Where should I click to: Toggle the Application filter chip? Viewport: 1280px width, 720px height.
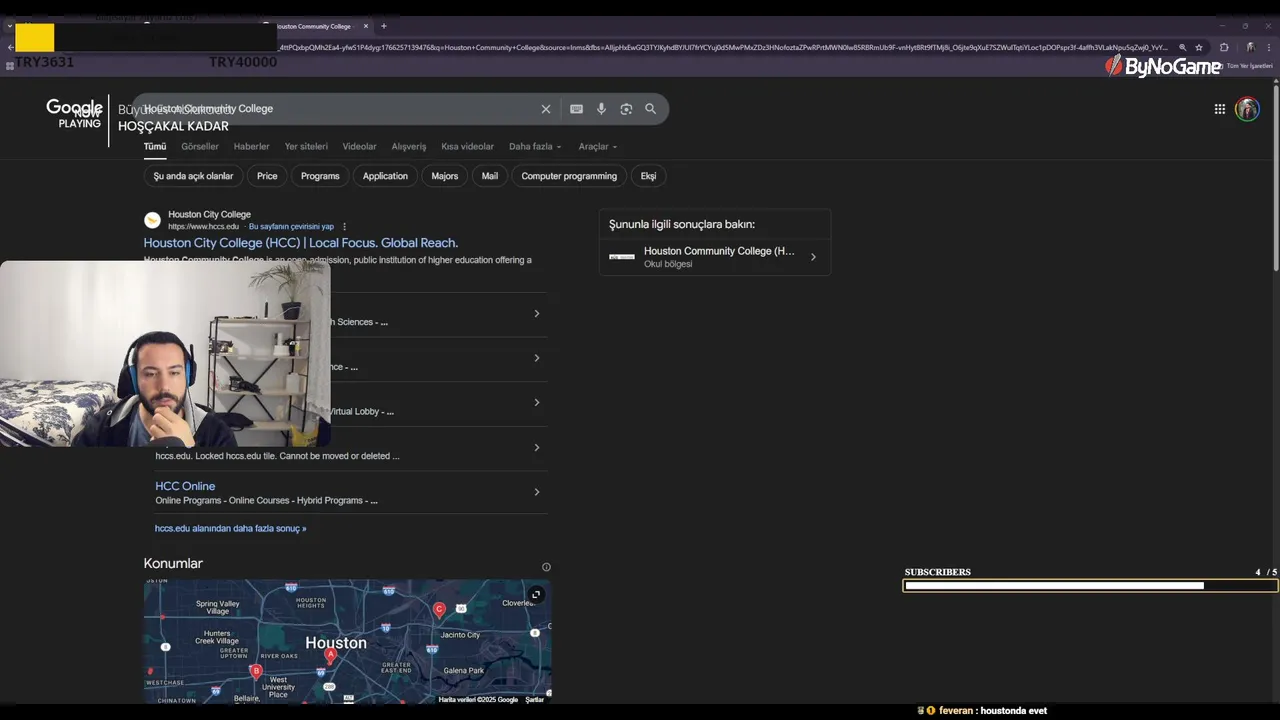pyautogui.click(x=385, y=176)
